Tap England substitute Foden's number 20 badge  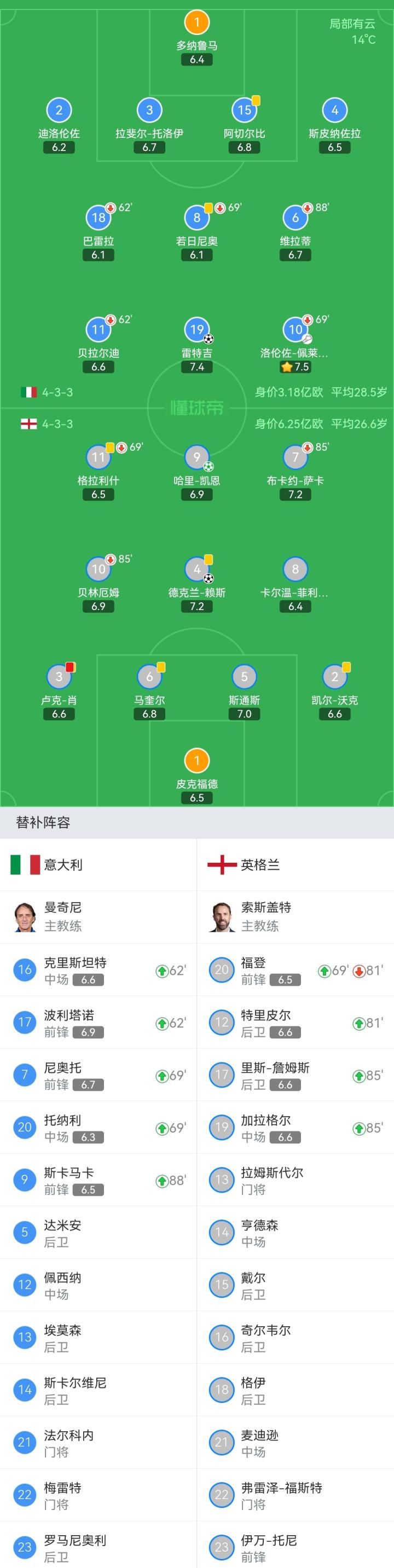point(222,969)
